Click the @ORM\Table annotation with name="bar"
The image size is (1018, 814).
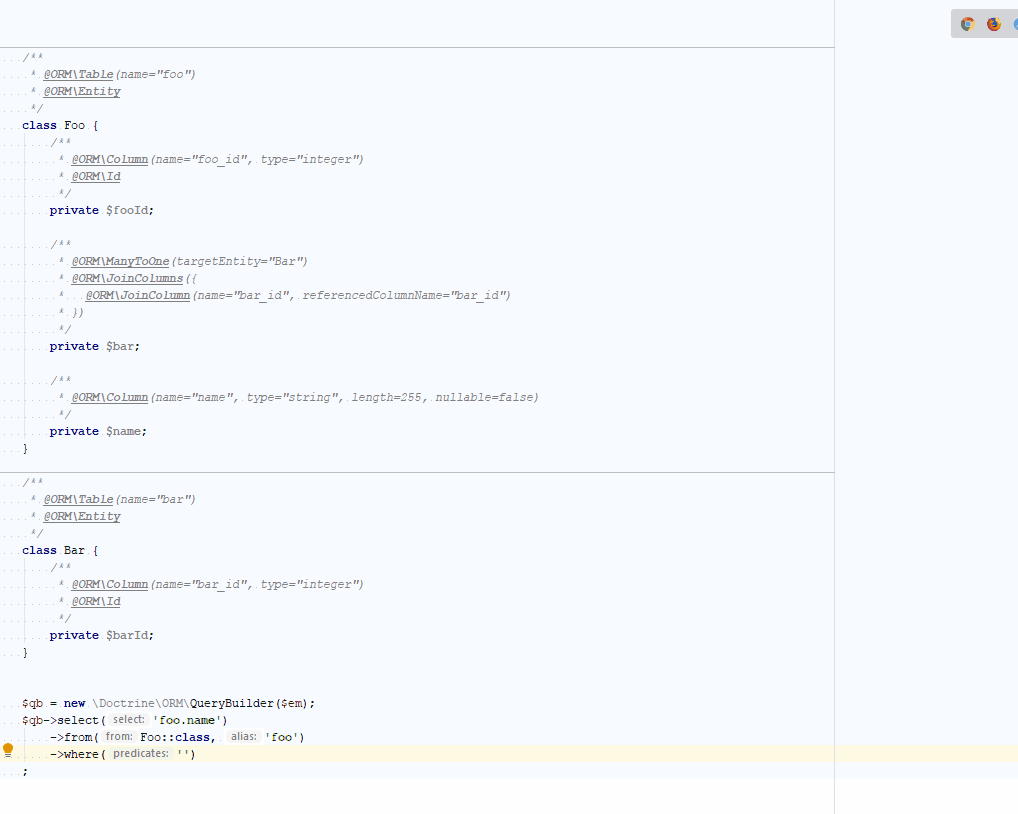point(78,500)
